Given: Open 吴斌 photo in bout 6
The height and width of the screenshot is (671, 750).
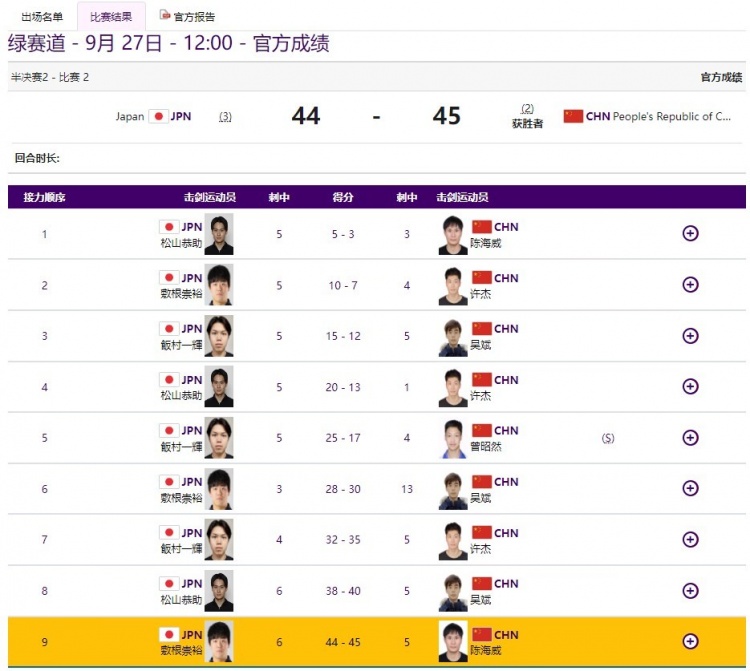Looking at the screenshot, I should pos(452,490).
